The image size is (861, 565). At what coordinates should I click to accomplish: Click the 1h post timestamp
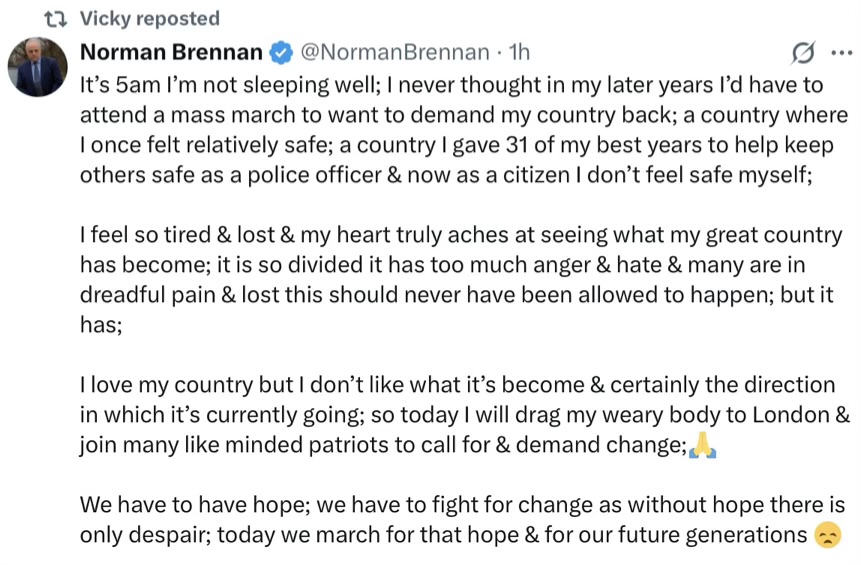[x=519, y=52]
